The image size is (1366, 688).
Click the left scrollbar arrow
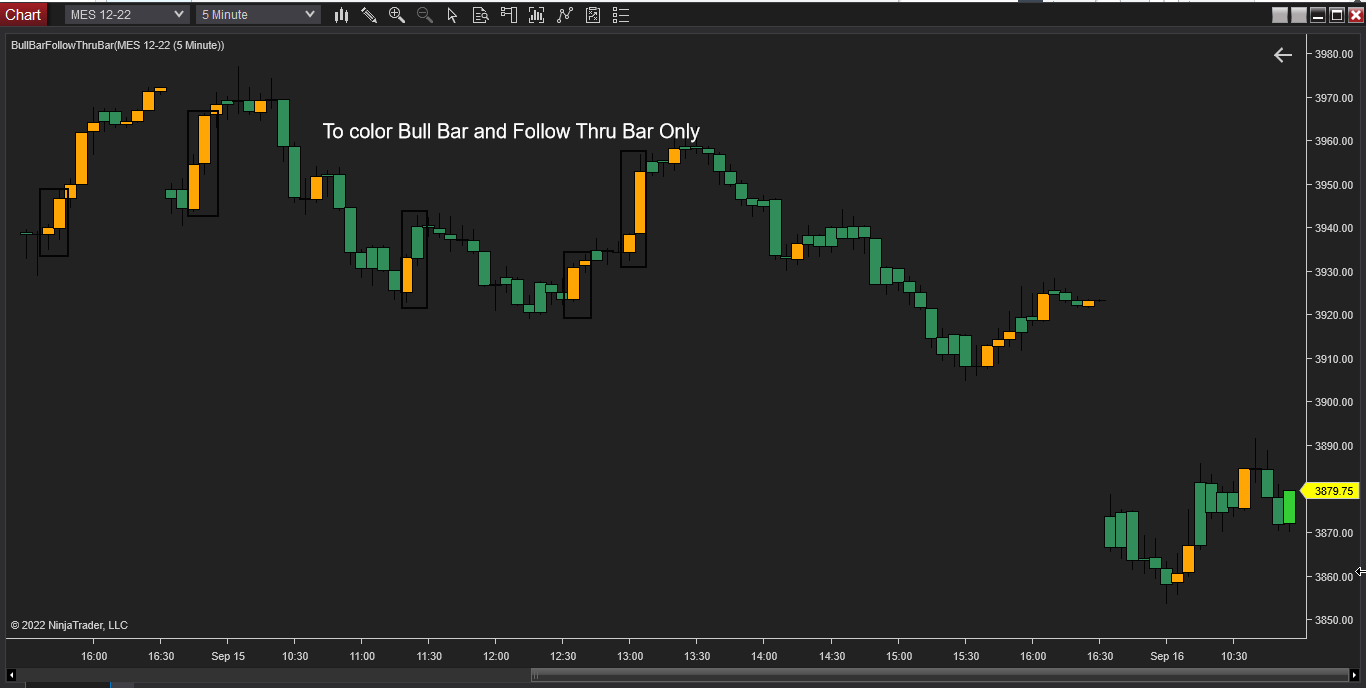coord(11,675)
